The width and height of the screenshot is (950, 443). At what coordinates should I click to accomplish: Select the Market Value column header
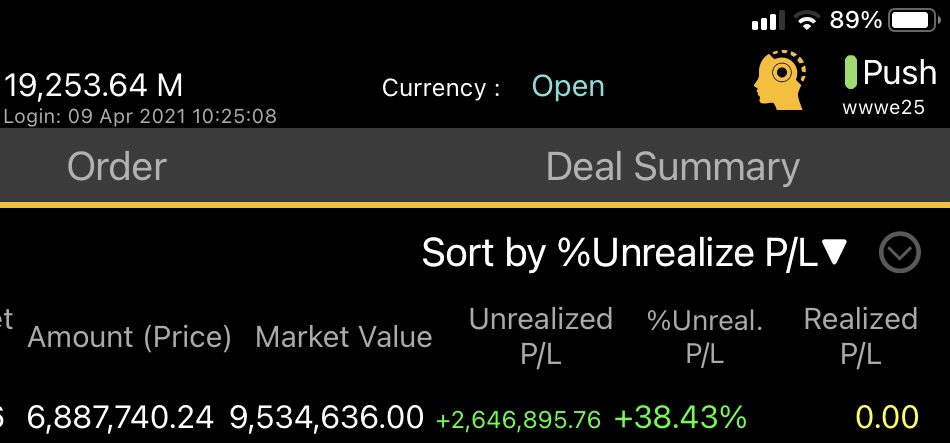pos(344,337)
